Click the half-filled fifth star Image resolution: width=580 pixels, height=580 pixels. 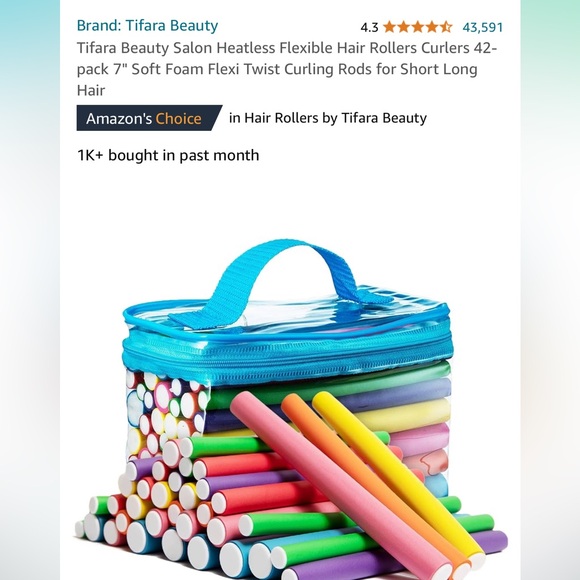tap(446, 27)
